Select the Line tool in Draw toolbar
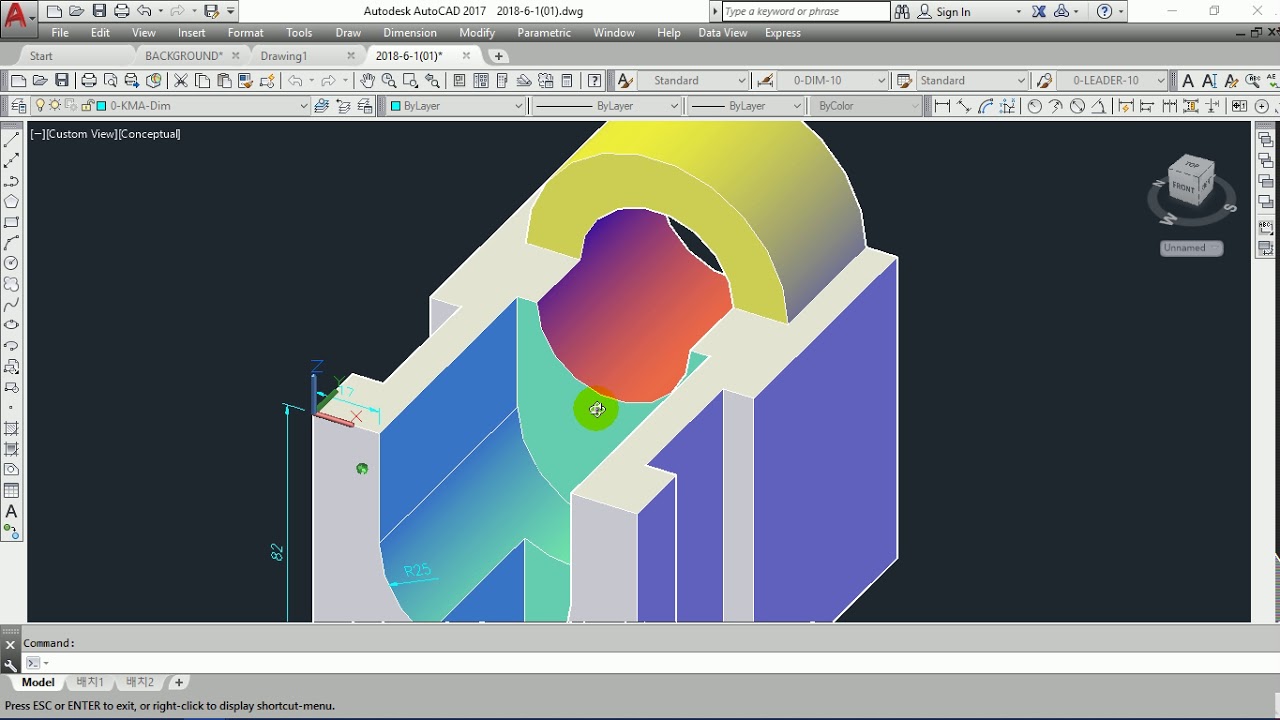The width and height of the screenshot is (1280, 720). point(11,140)
